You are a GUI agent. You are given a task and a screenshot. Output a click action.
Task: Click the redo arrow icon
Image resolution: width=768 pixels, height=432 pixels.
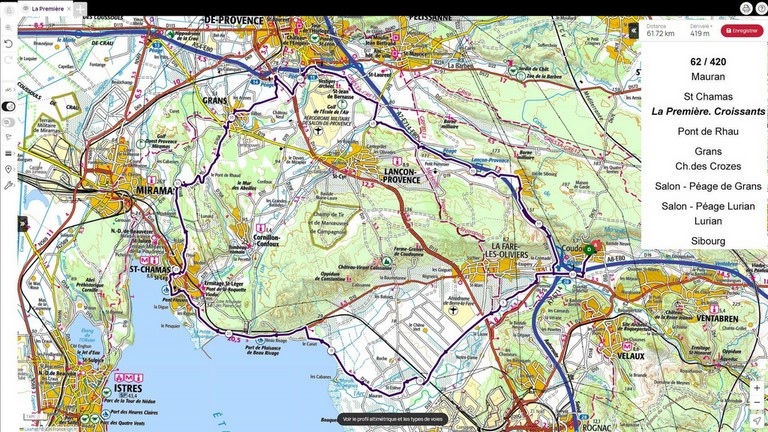8,60
